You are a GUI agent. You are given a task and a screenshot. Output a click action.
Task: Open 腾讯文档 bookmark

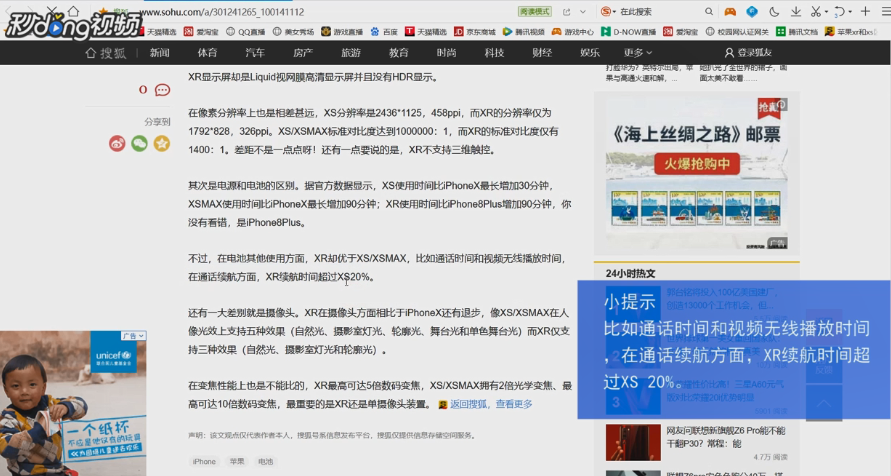pyautogui.click(x=797, y=32)
